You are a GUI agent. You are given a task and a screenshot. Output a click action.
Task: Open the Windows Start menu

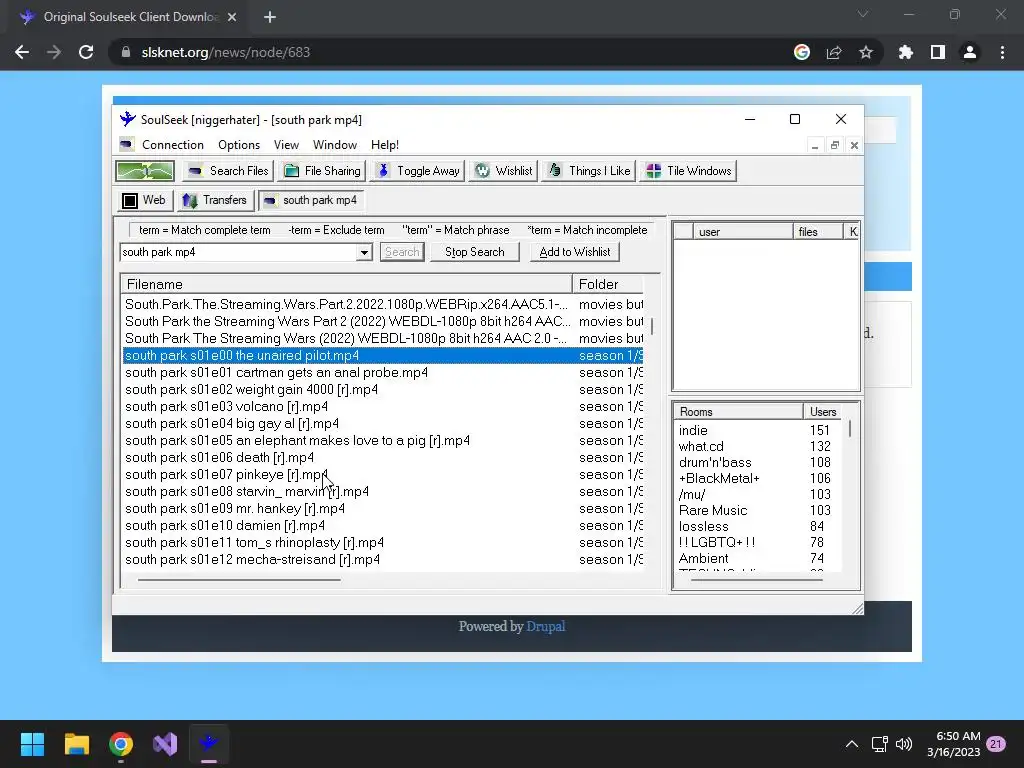(x=32, y=744)
